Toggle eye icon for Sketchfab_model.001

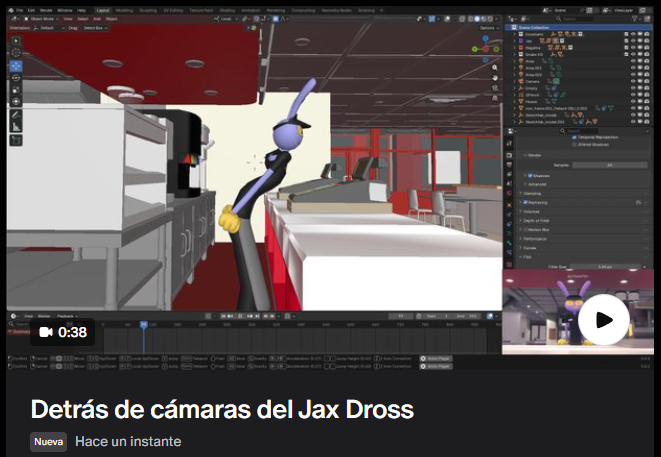[x=633, y=122]
